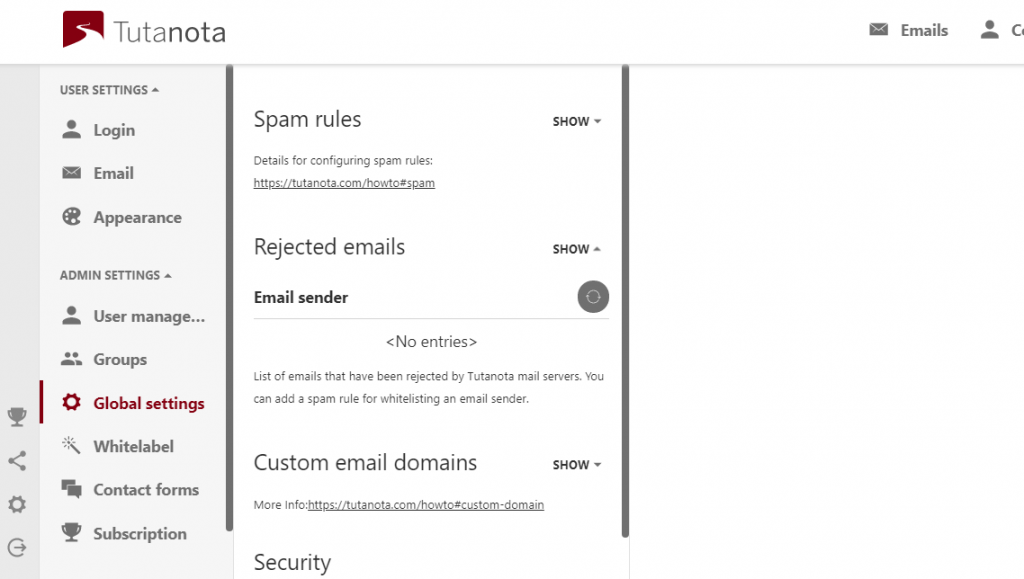Screen dimensions: 1024x579
Task: Click the Security heading
Action: [292, 563]
